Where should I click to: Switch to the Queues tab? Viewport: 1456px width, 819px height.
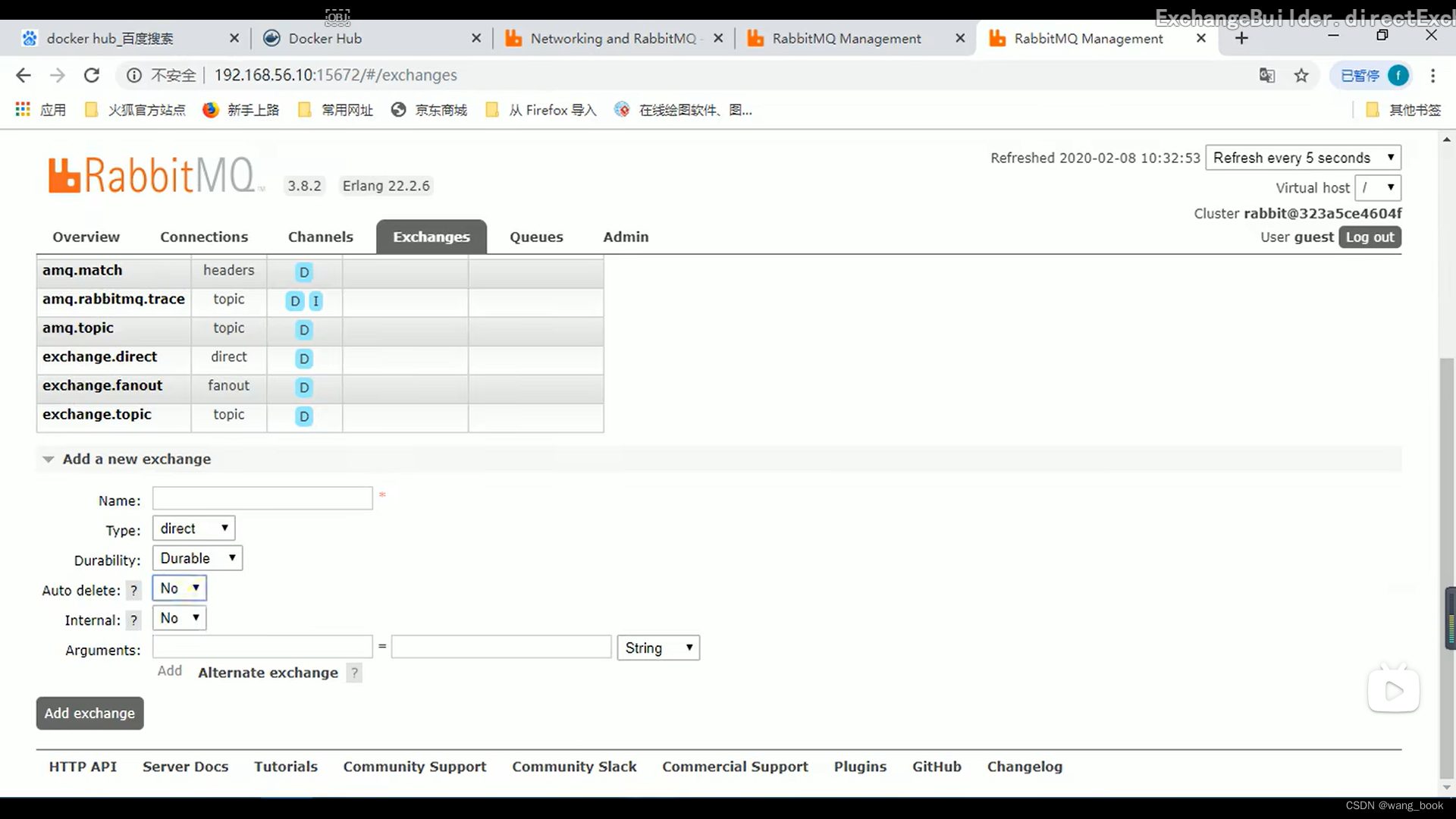click(x=536, y=237)
